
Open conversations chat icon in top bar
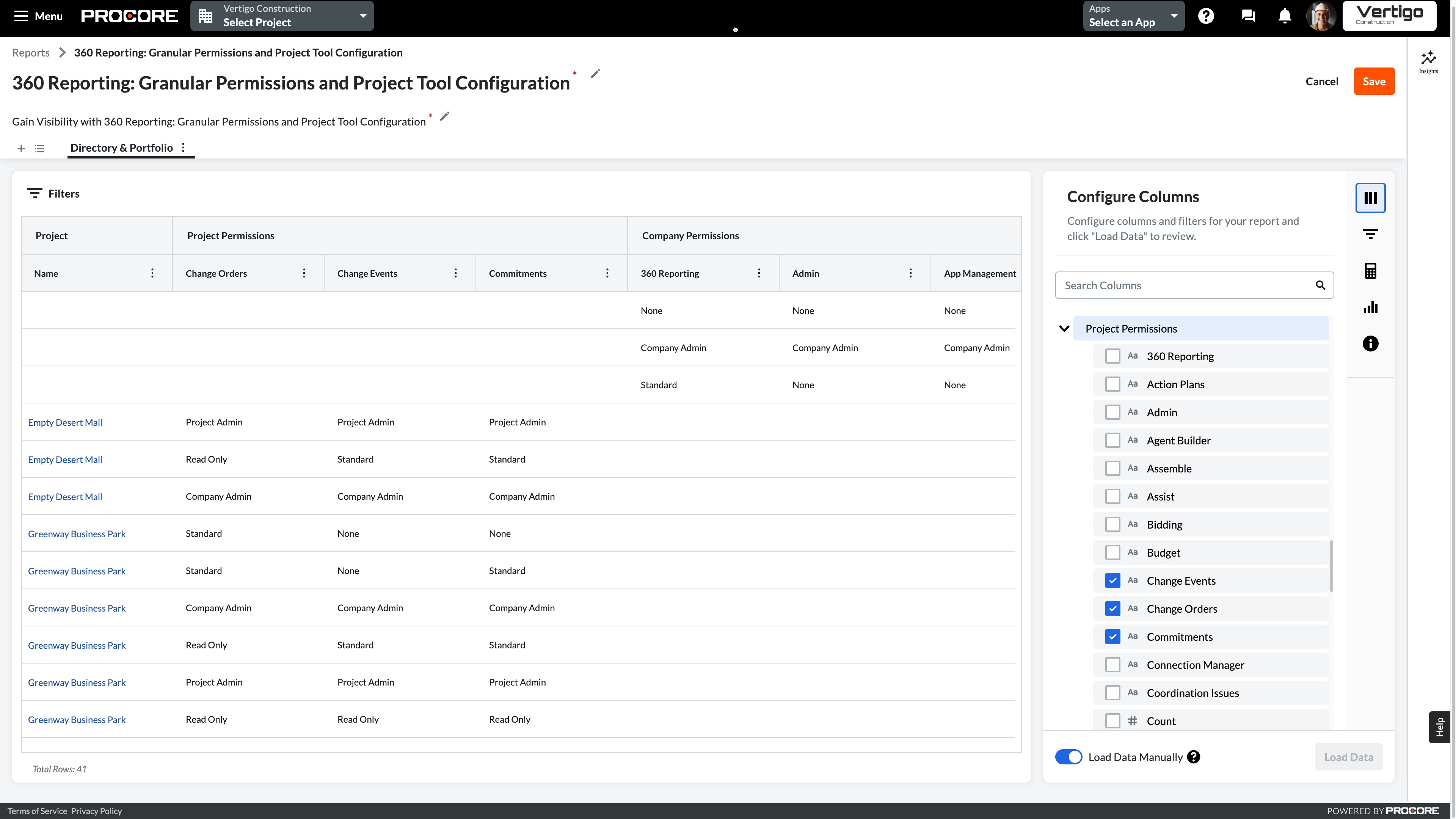[x=1247, y=16]
